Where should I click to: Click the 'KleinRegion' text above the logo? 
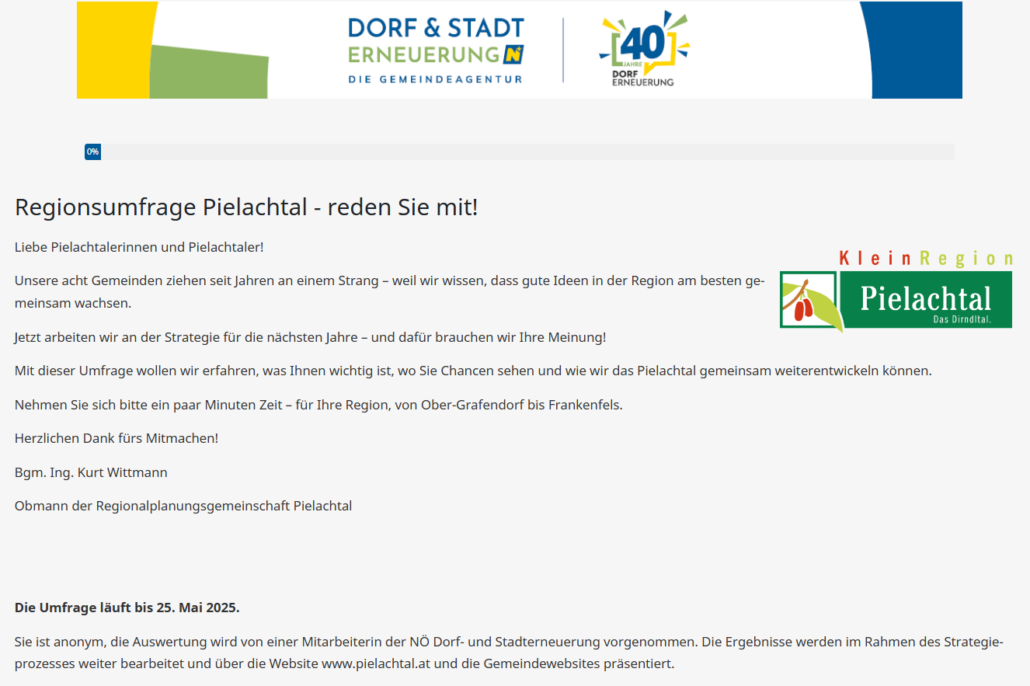click(925, 259)
